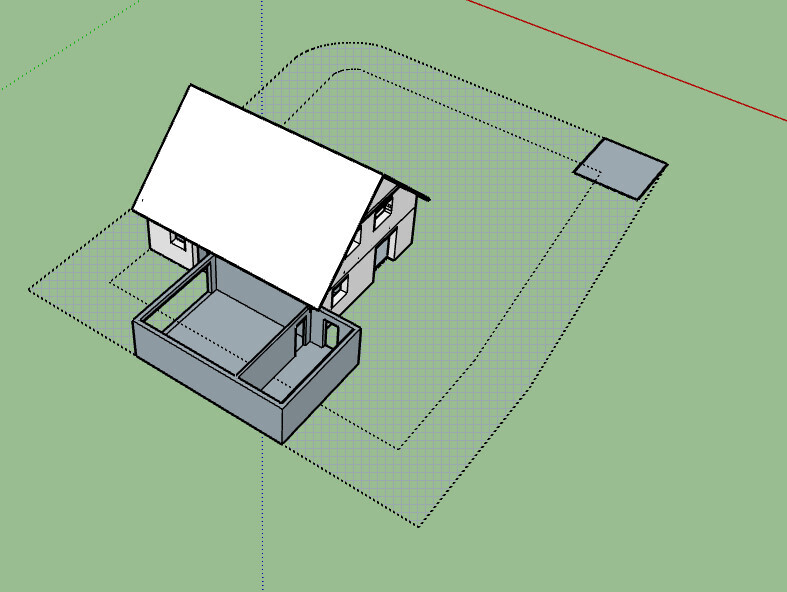Click the small gray square near the red axis

pos(620,167)
